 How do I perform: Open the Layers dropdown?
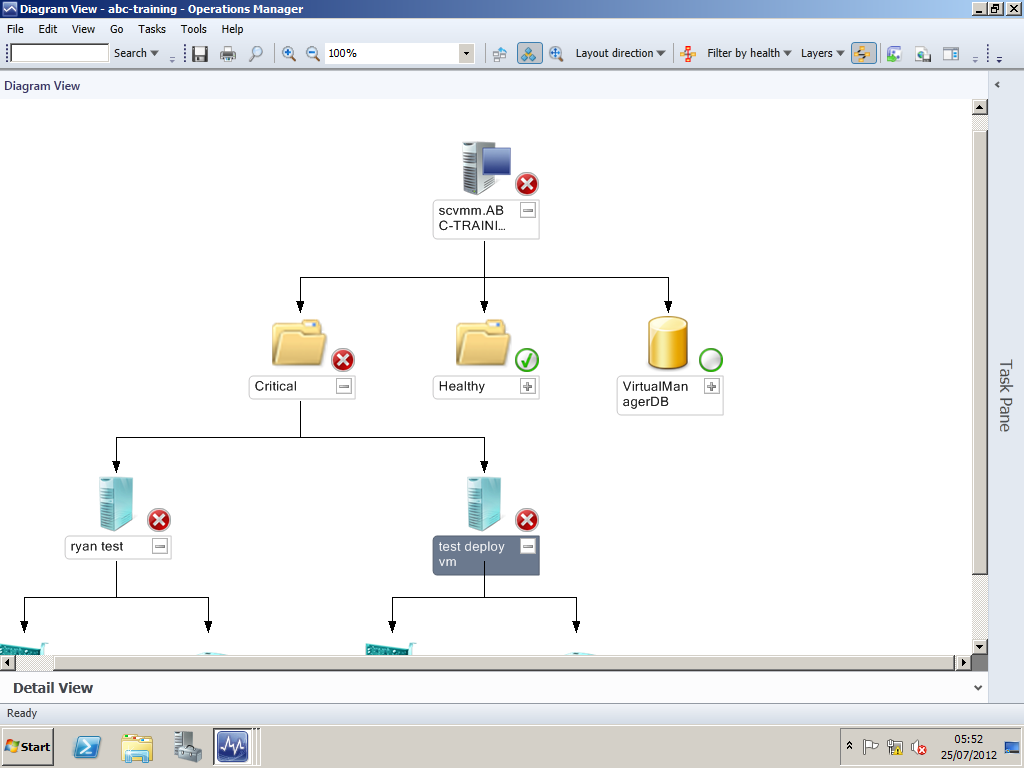tap(822, 54)
